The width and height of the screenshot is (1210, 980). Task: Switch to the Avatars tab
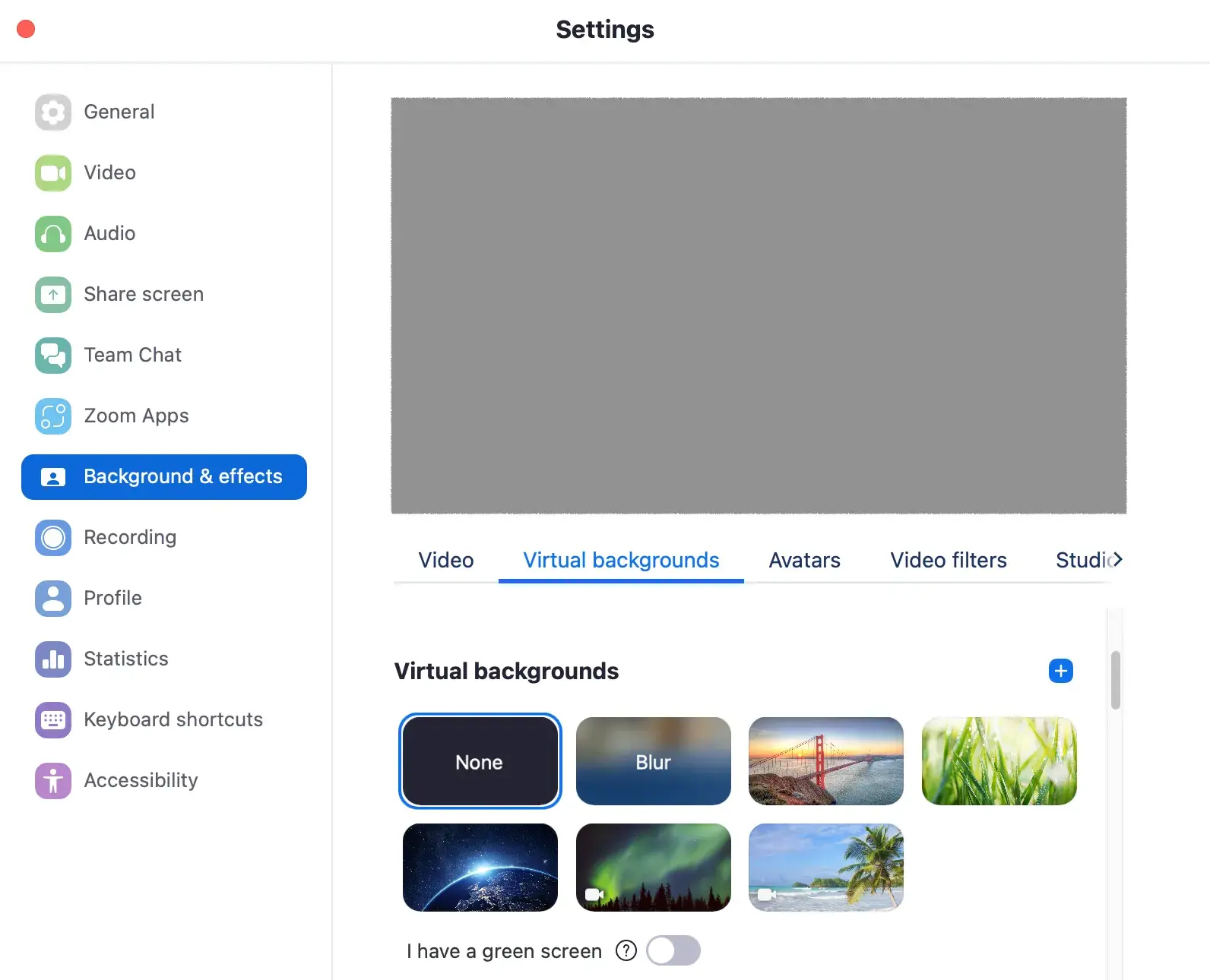(804, 560)
